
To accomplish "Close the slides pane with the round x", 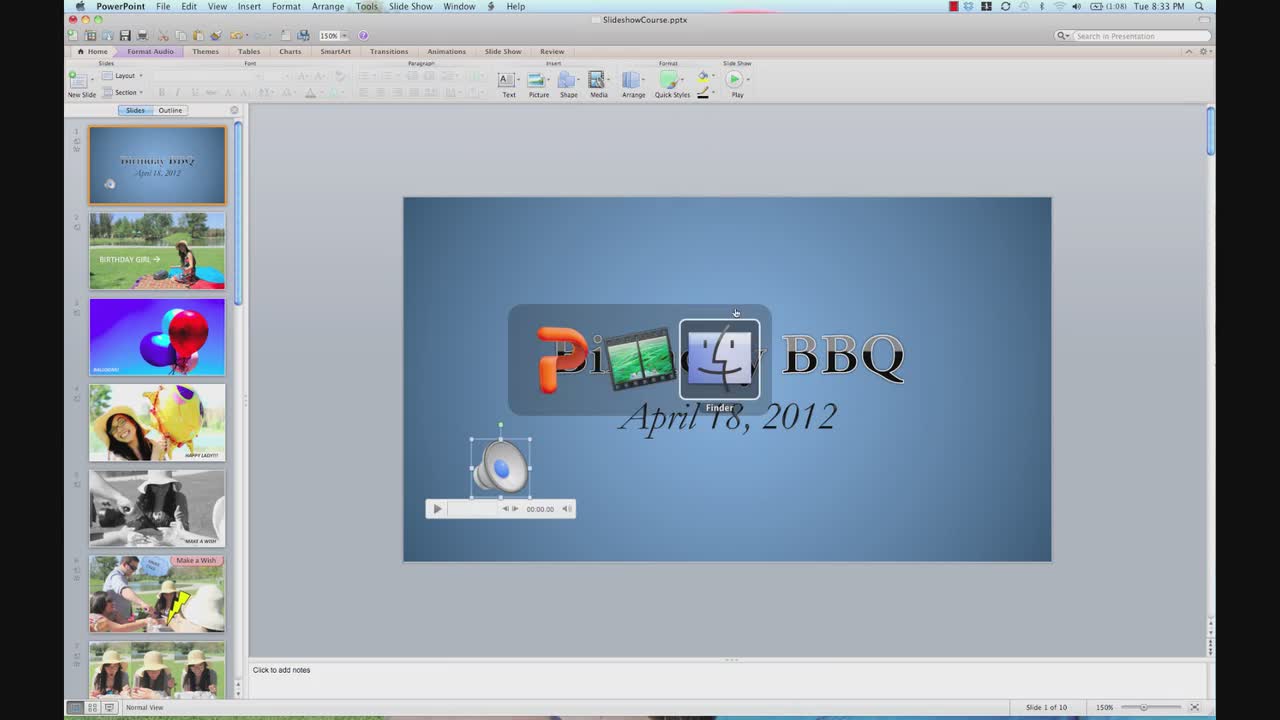I will 235,110.
